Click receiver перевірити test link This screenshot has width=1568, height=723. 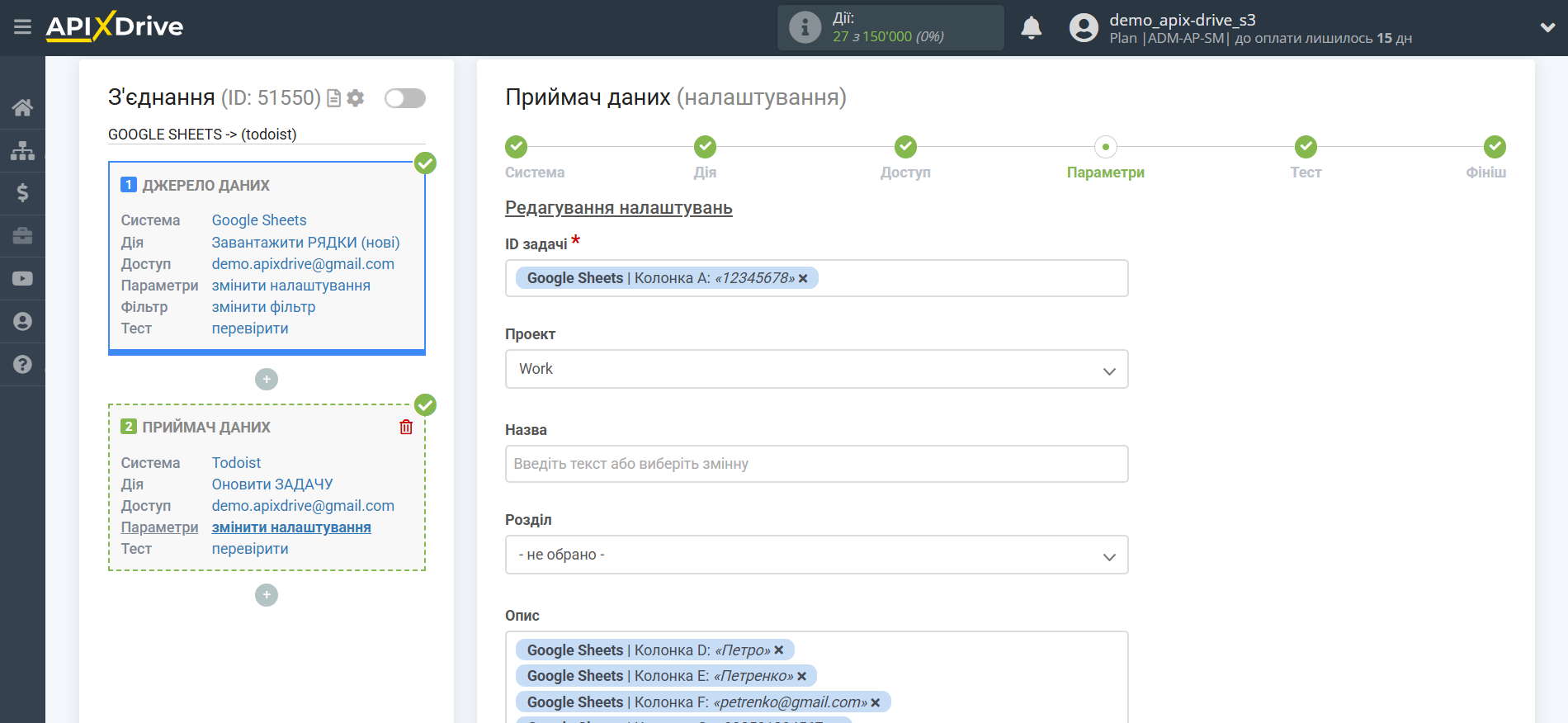[250, 549]
